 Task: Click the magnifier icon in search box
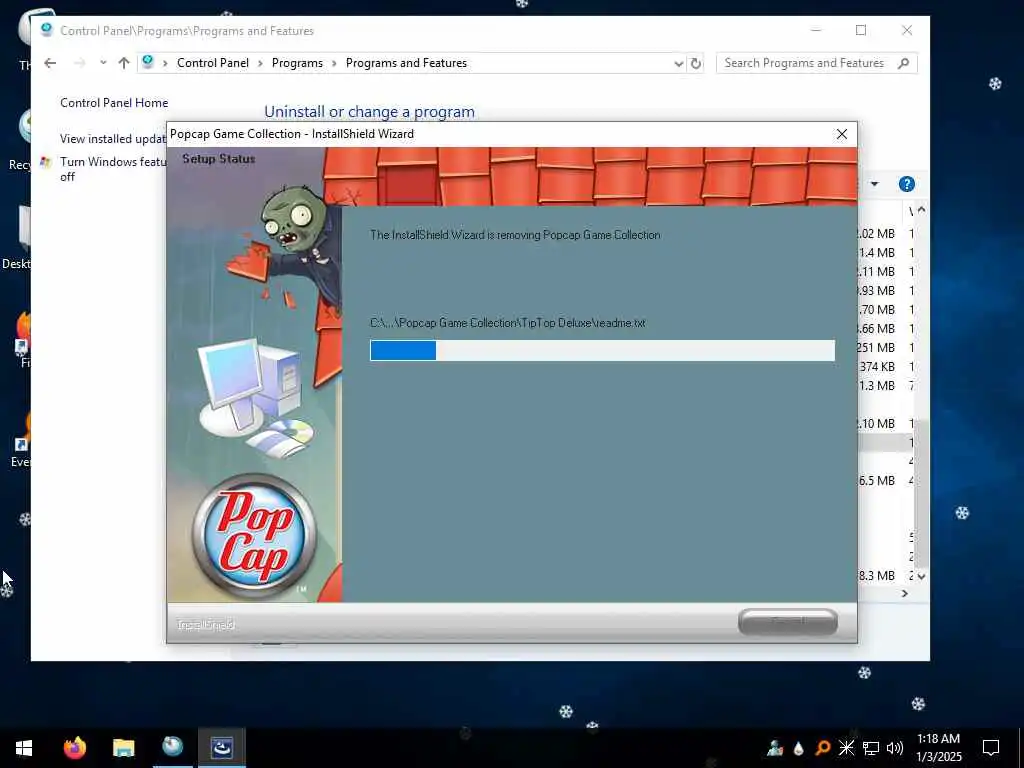click(x=903, y=63)
